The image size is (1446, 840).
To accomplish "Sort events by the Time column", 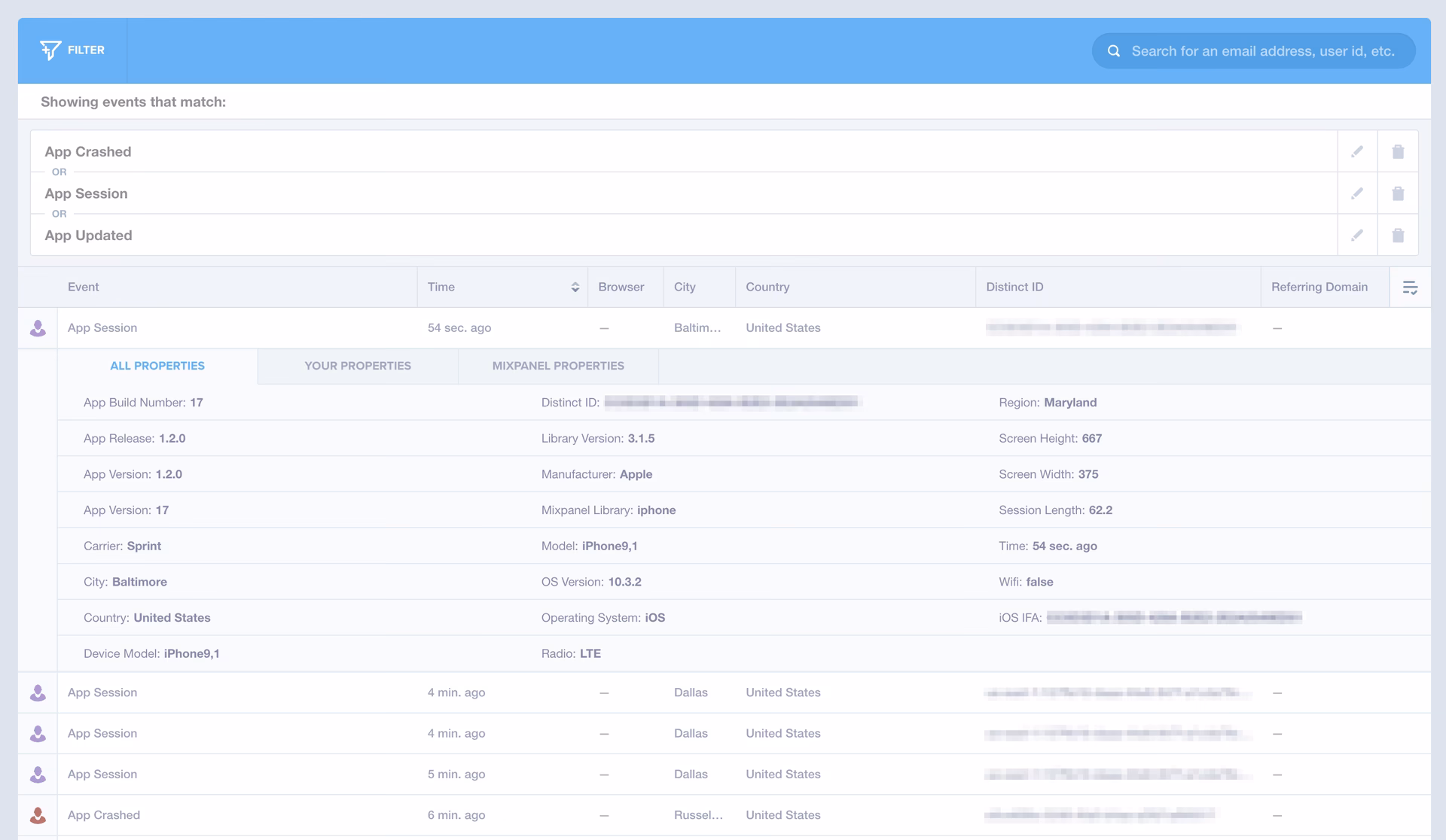I will coord(502,287).
